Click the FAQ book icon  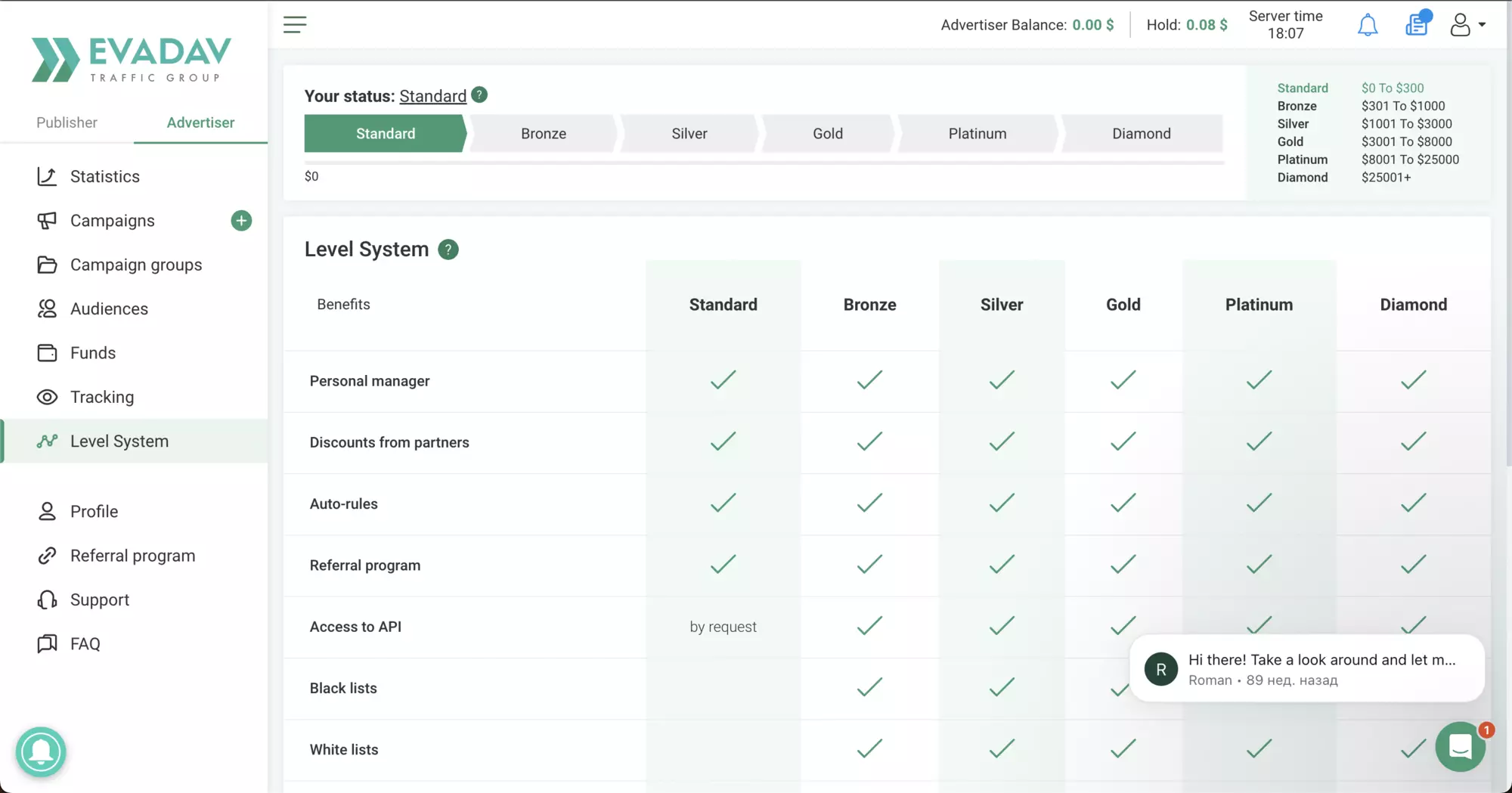(x=47, y=643)
